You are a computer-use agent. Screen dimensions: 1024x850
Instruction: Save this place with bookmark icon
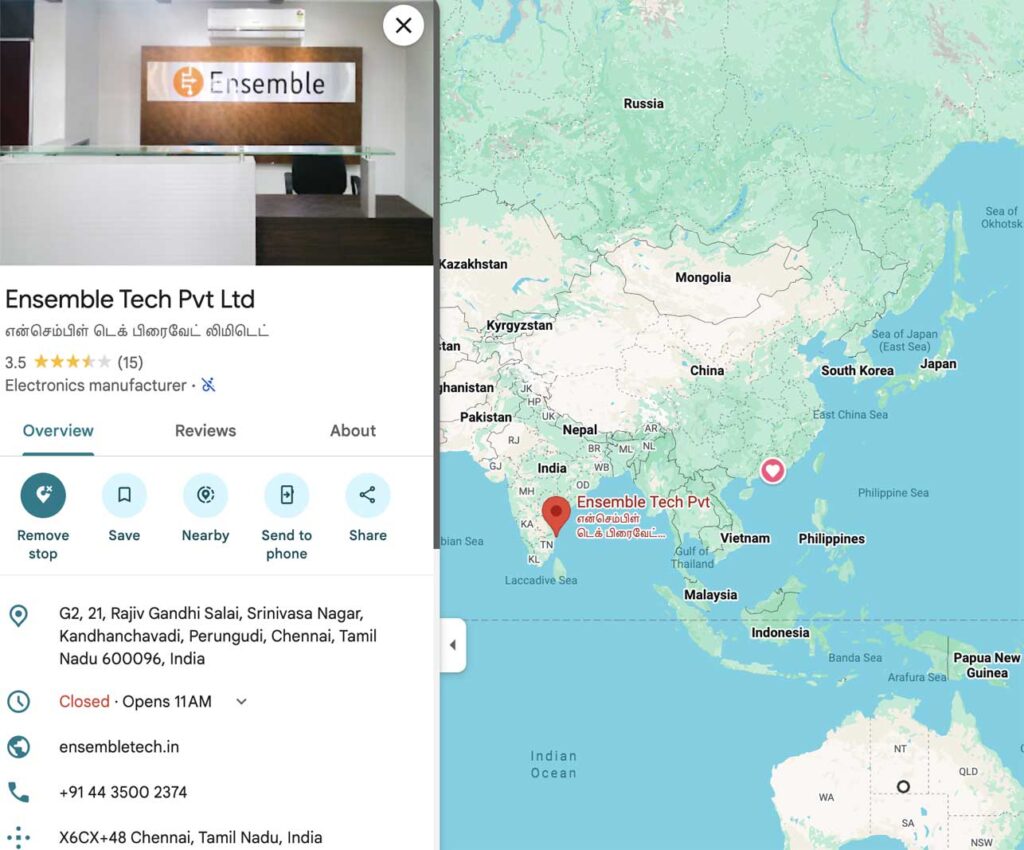tap(124, 495)
